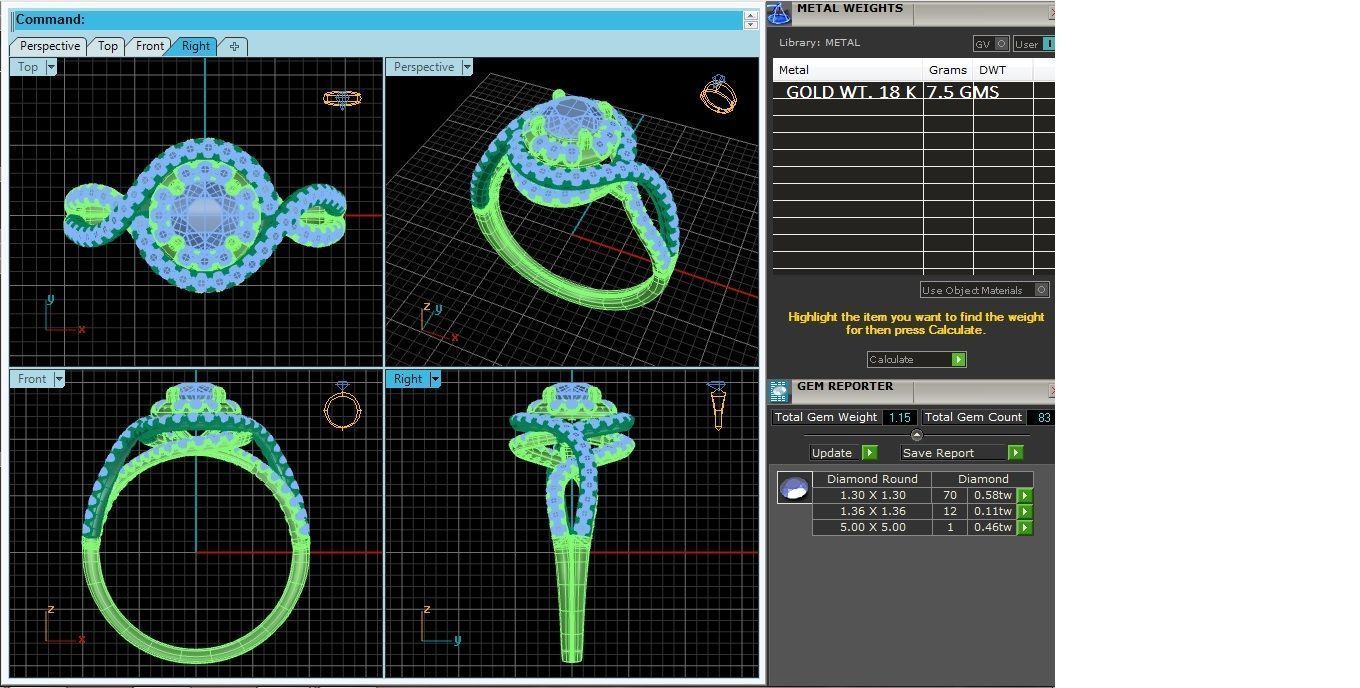The width and height of the screenshot is (1360, 688).
Task: Click the 7.5 GMS weight cell
Action: coord(963,92)
